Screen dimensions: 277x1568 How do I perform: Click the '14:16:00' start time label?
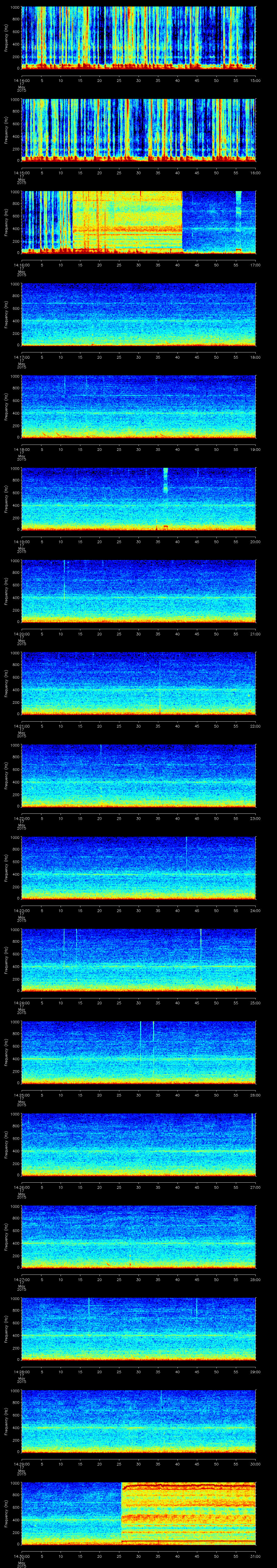22,265
